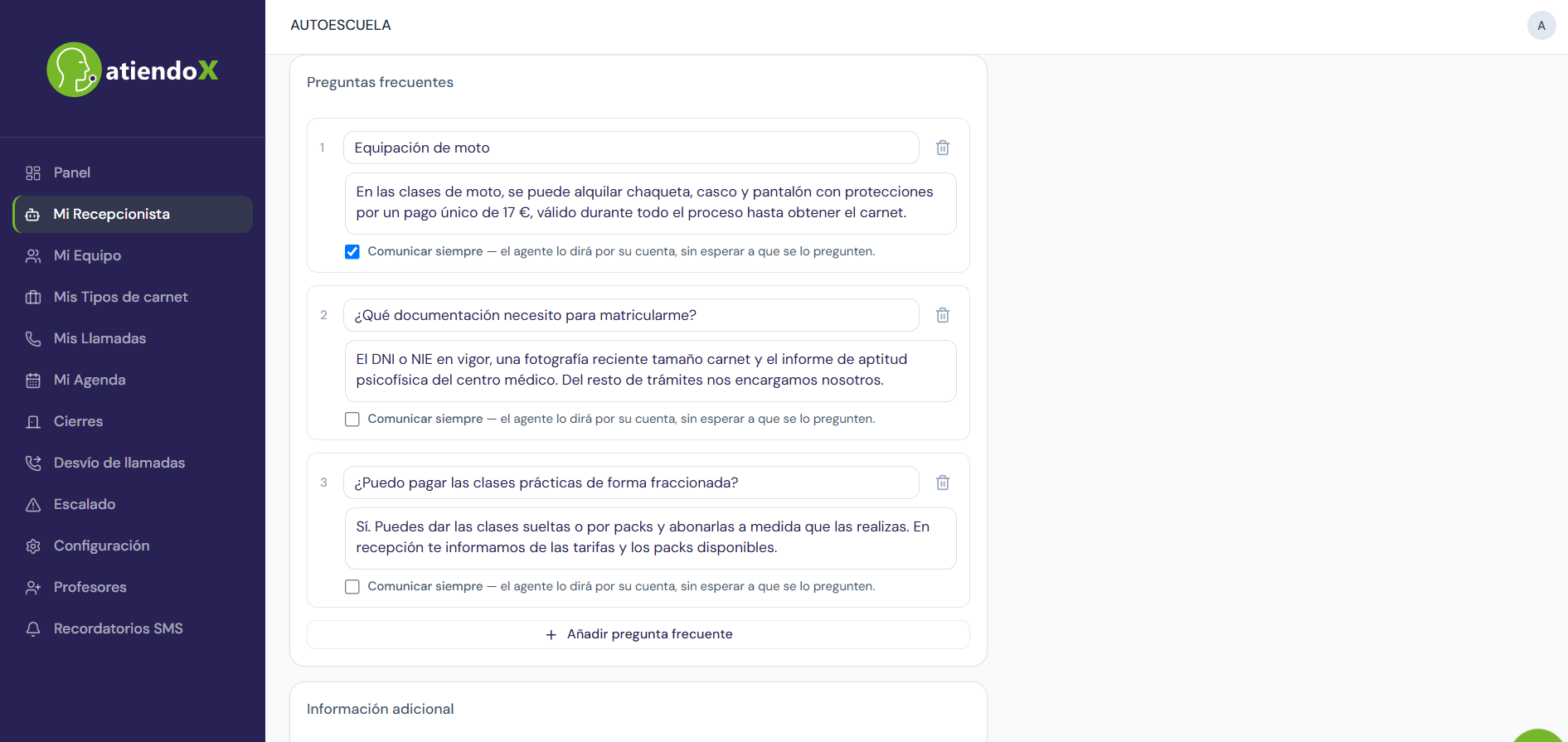
Task: Click the Mi Equipo people icon
Action: tap(33, 255)
